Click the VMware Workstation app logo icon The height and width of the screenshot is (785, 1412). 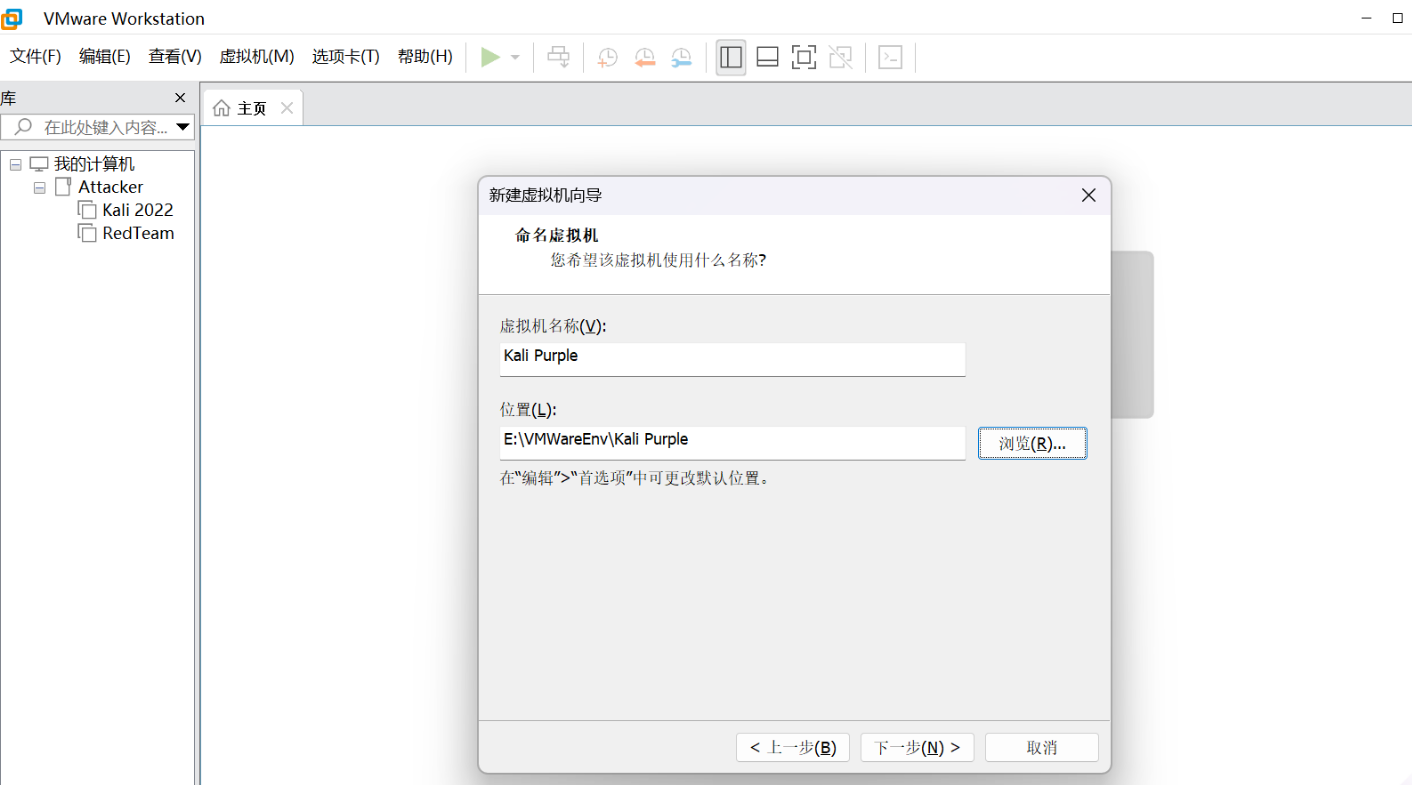12,18
